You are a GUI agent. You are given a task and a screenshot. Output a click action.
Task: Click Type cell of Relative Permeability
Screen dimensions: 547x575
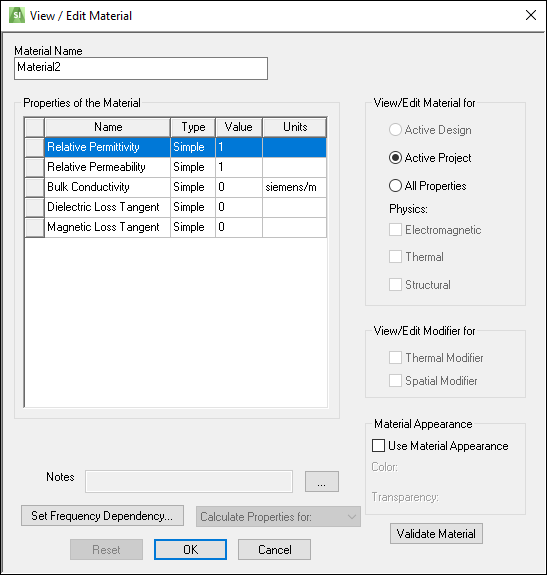click(193, 167)
